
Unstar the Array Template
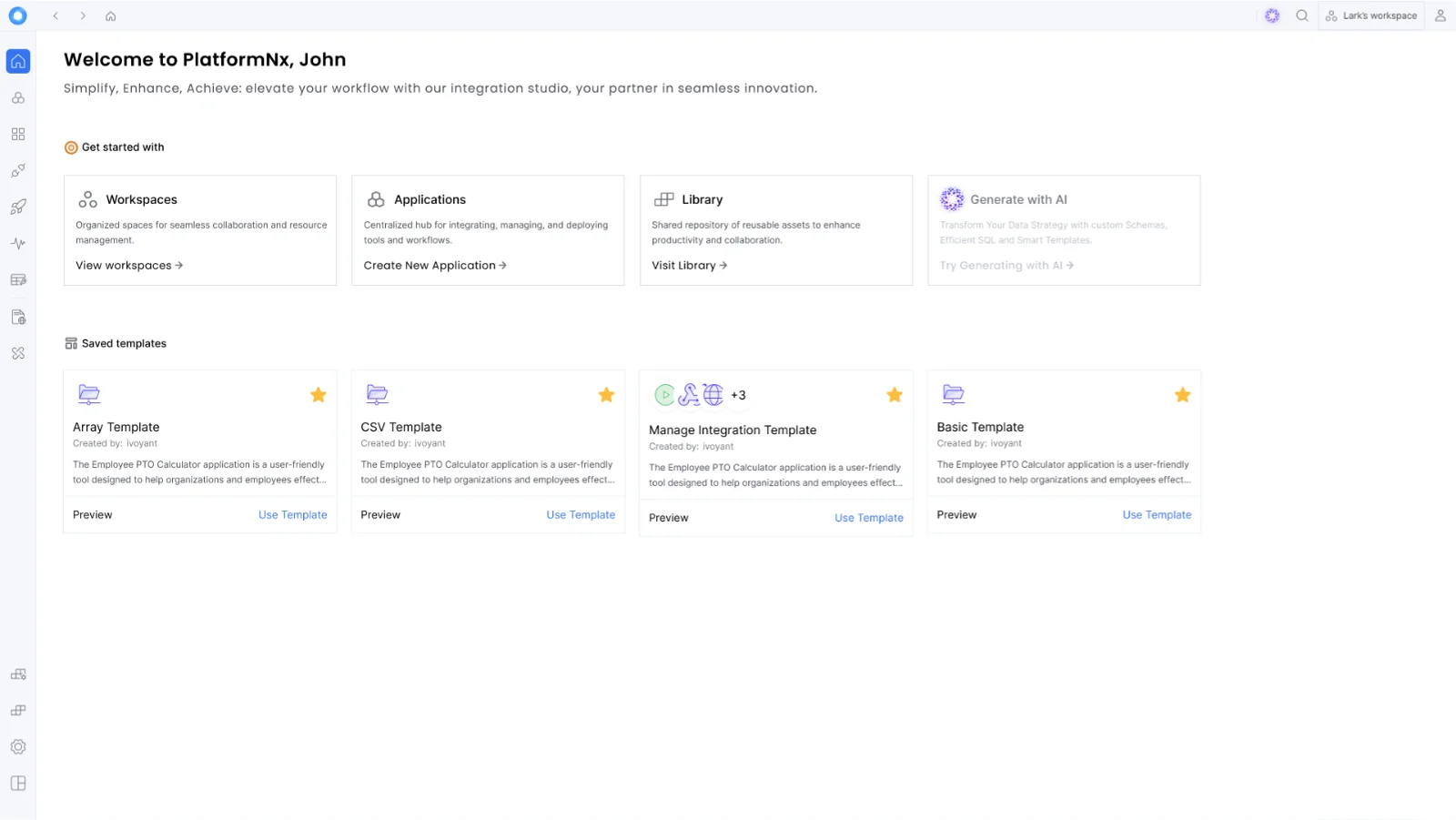[x=318, y=395]
